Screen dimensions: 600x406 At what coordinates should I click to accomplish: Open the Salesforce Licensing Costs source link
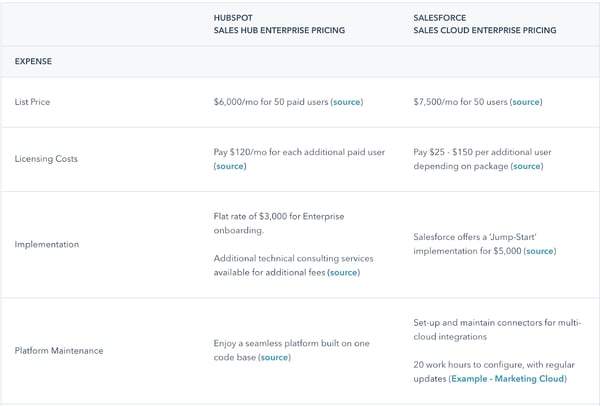(x=527, y=166)
